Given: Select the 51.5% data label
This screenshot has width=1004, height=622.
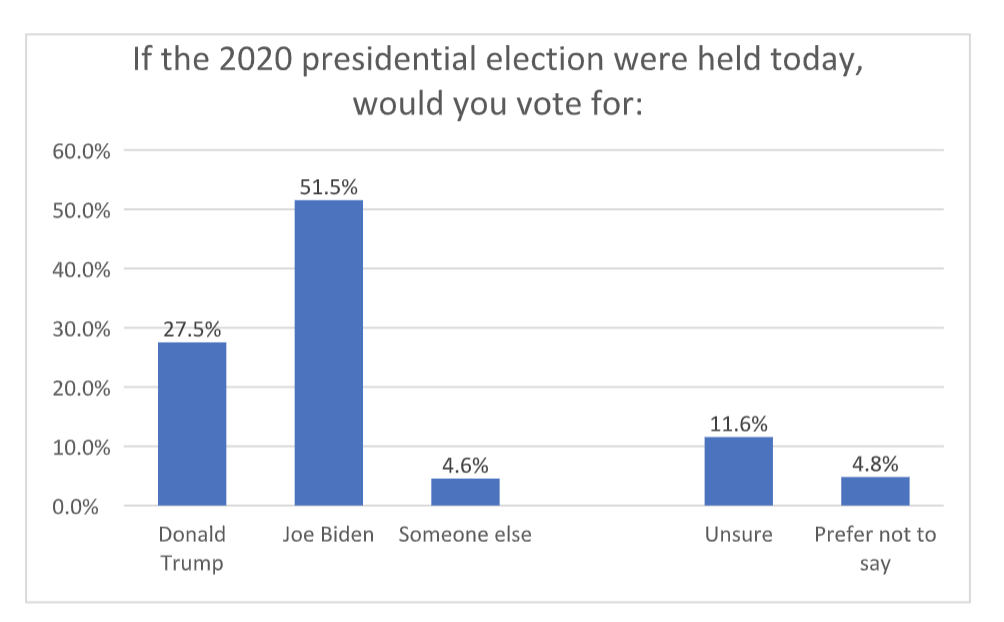Looking at the screenshot, I should click(x=328, y=187).
